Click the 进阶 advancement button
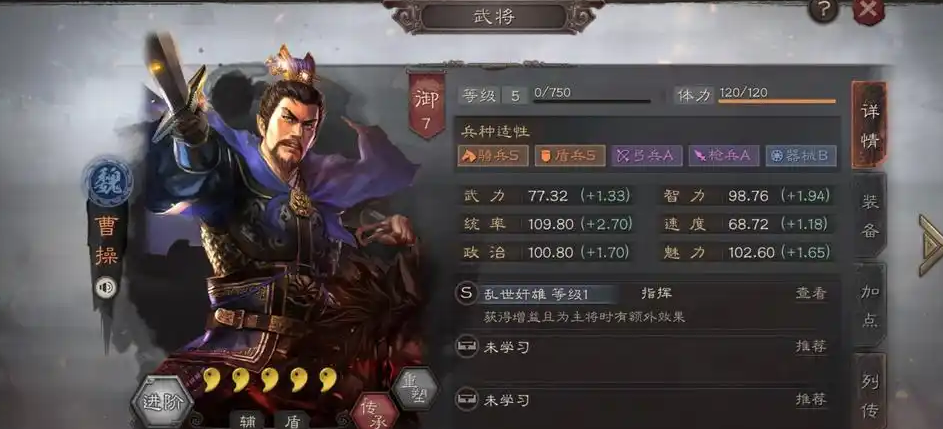The image size is (943, 429). click(162, 403)
